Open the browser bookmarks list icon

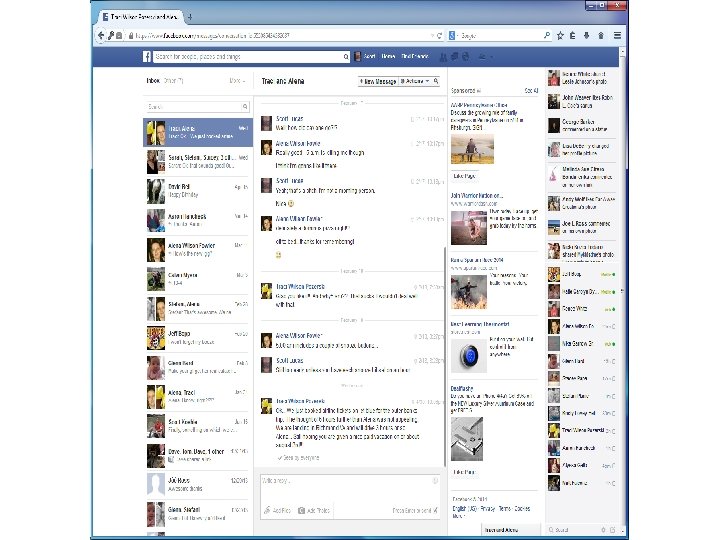point(573,35)
